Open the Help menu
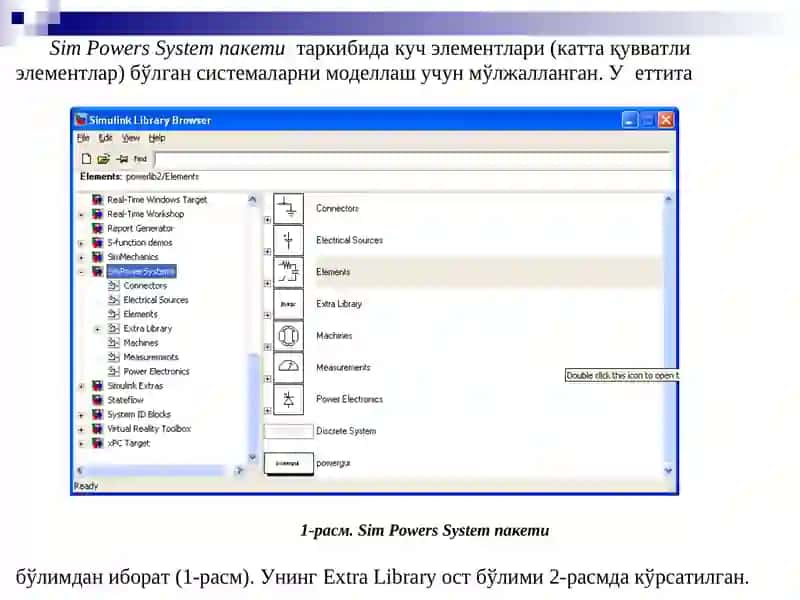This screenshot has width=800, height=600. pyautogui.click(x=157, y=138)
